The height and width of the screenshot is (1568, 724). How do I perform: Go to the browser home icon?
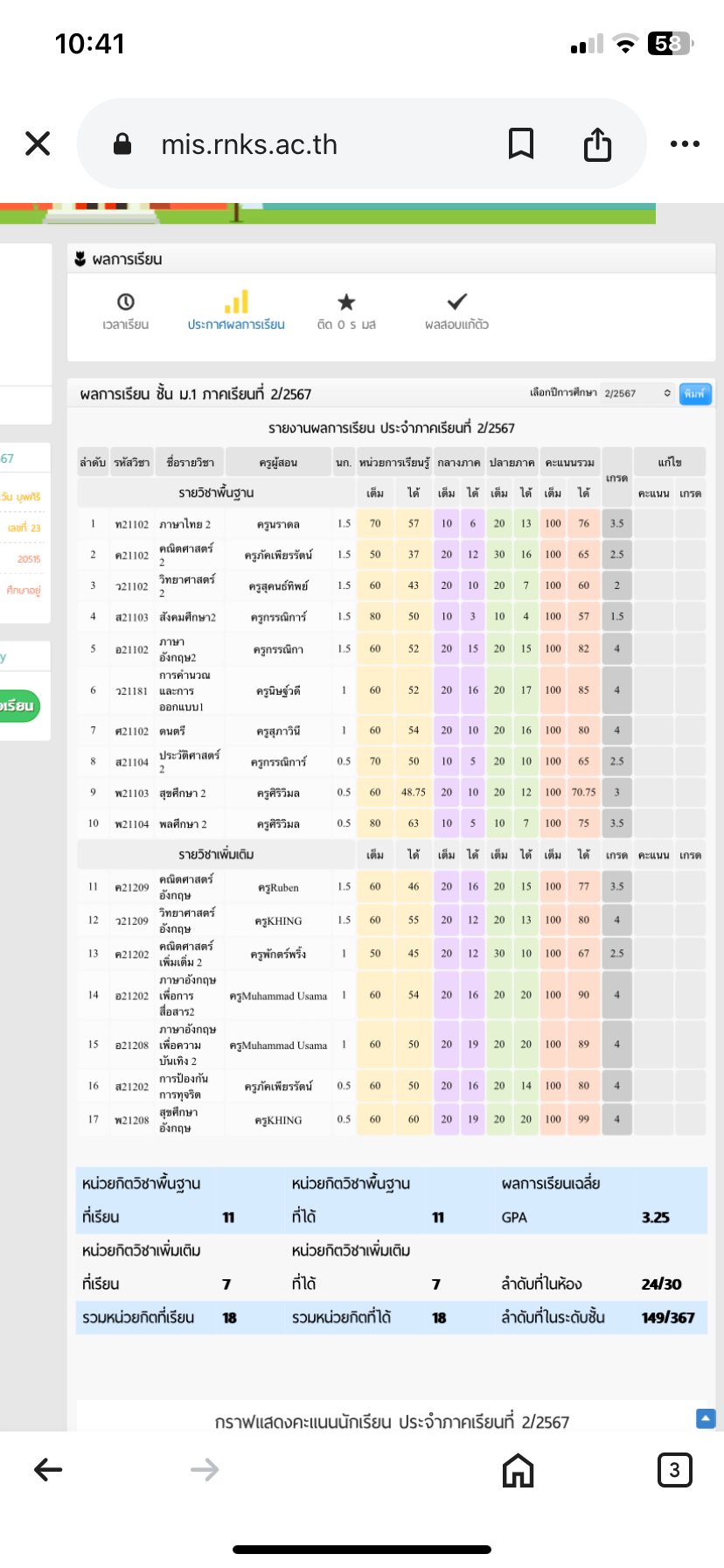519,1470
